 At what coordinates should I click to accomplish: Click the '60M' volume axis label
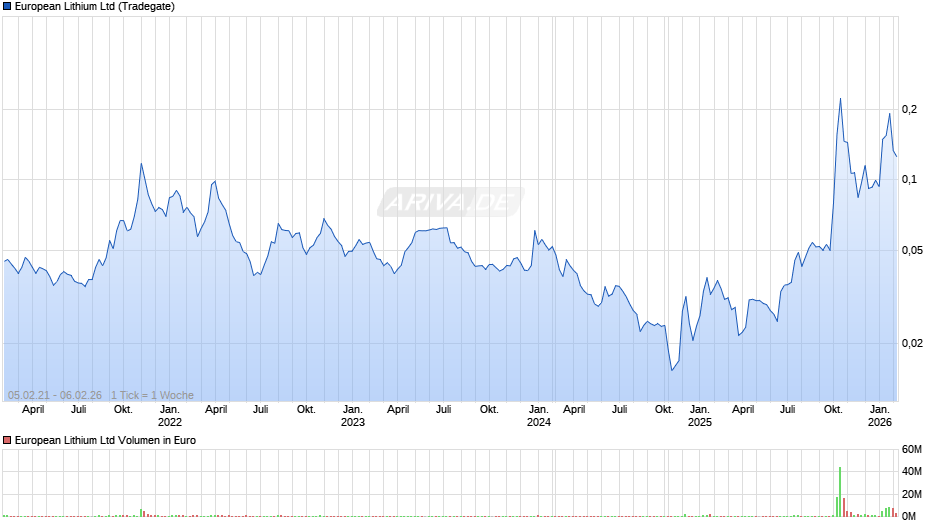coord(912,449)
